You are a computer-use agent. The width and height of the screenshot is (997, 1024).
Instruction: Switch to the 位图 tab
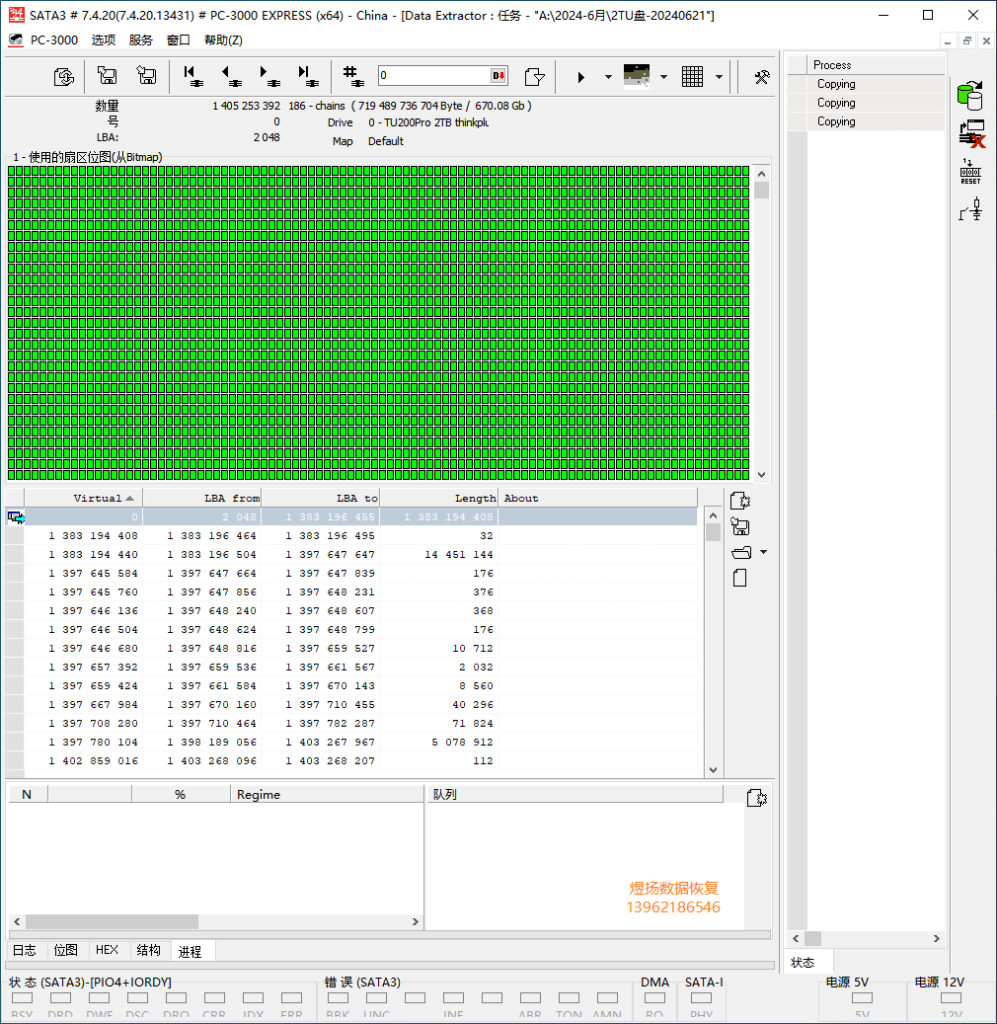tap(65, 950)
